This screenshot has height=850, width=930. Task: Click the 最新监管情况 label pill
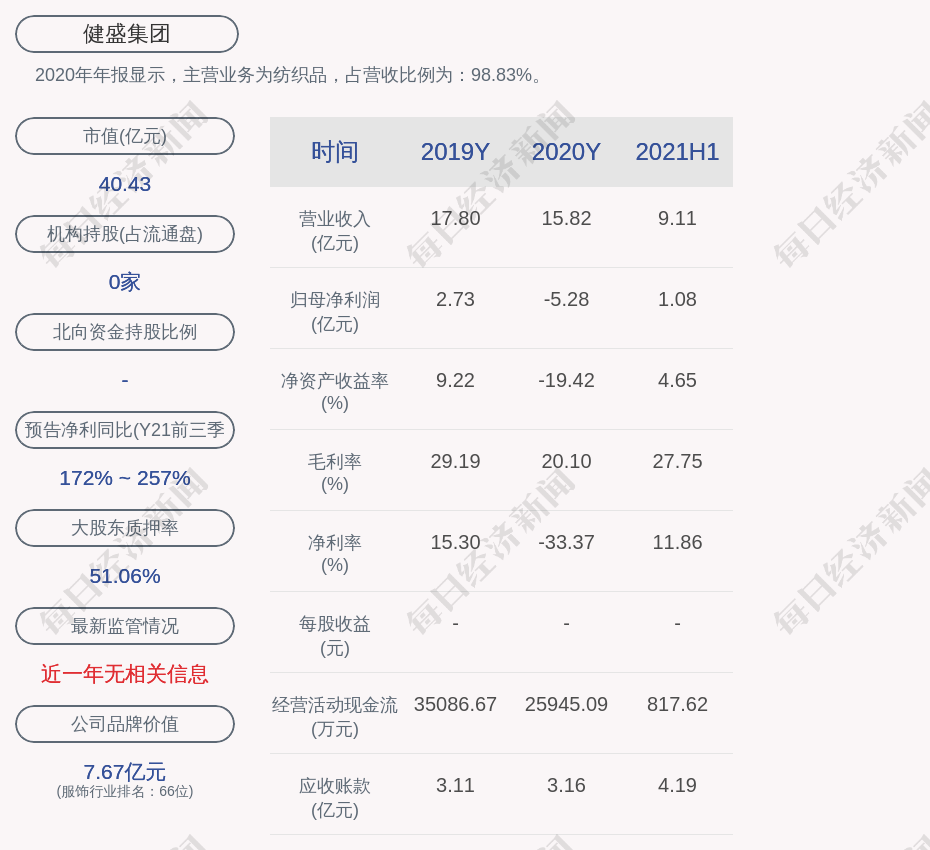(x=125, y=626)
